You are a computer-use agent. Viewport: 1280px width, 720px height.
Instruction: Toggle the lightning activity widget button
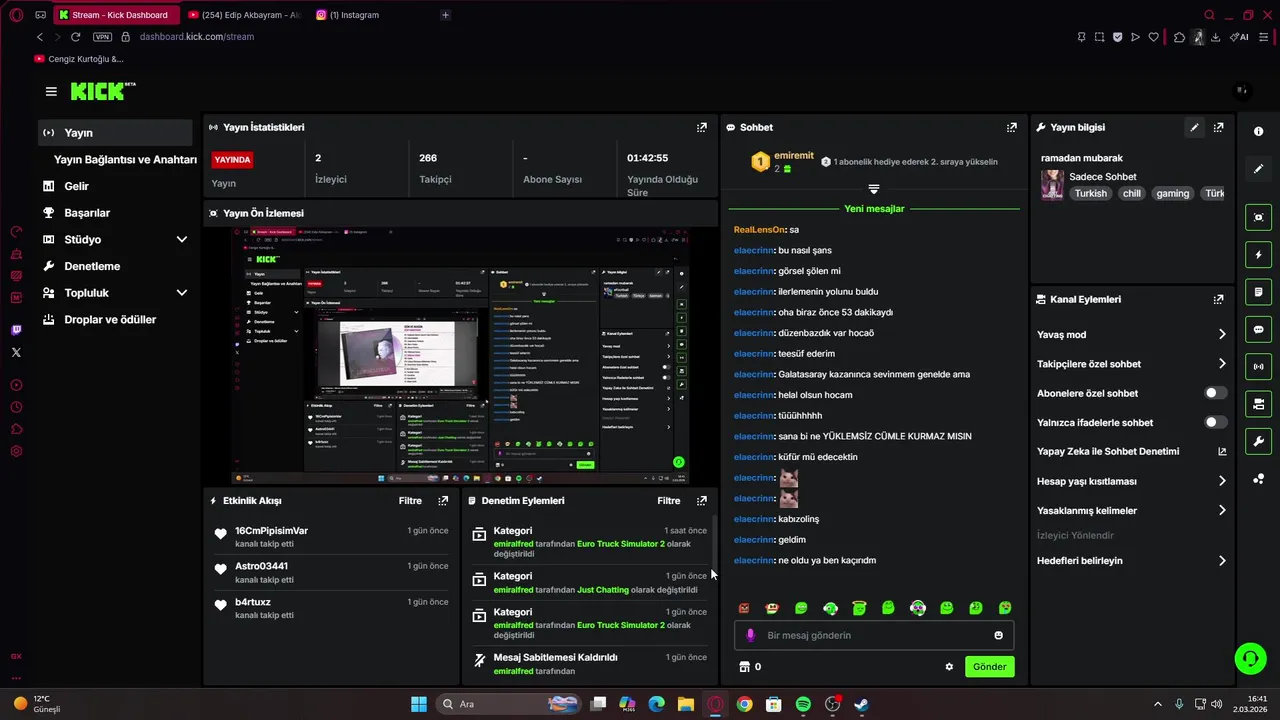1258,255
